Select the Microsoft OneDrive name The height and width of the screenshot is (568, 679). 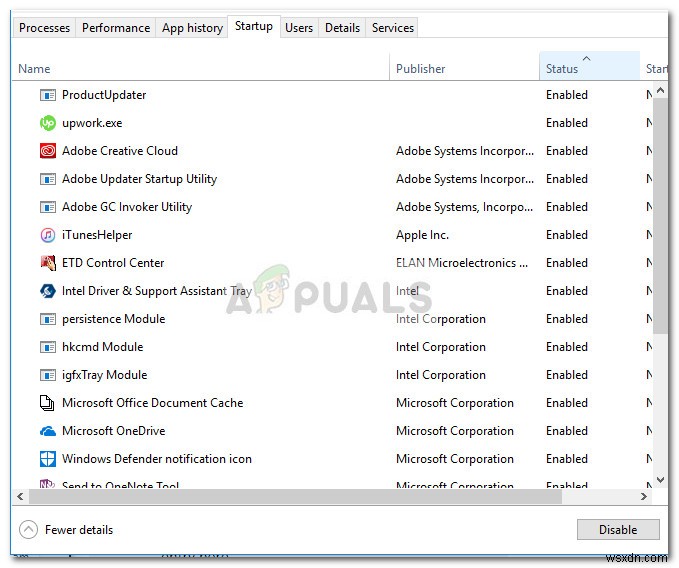[113, 431]
